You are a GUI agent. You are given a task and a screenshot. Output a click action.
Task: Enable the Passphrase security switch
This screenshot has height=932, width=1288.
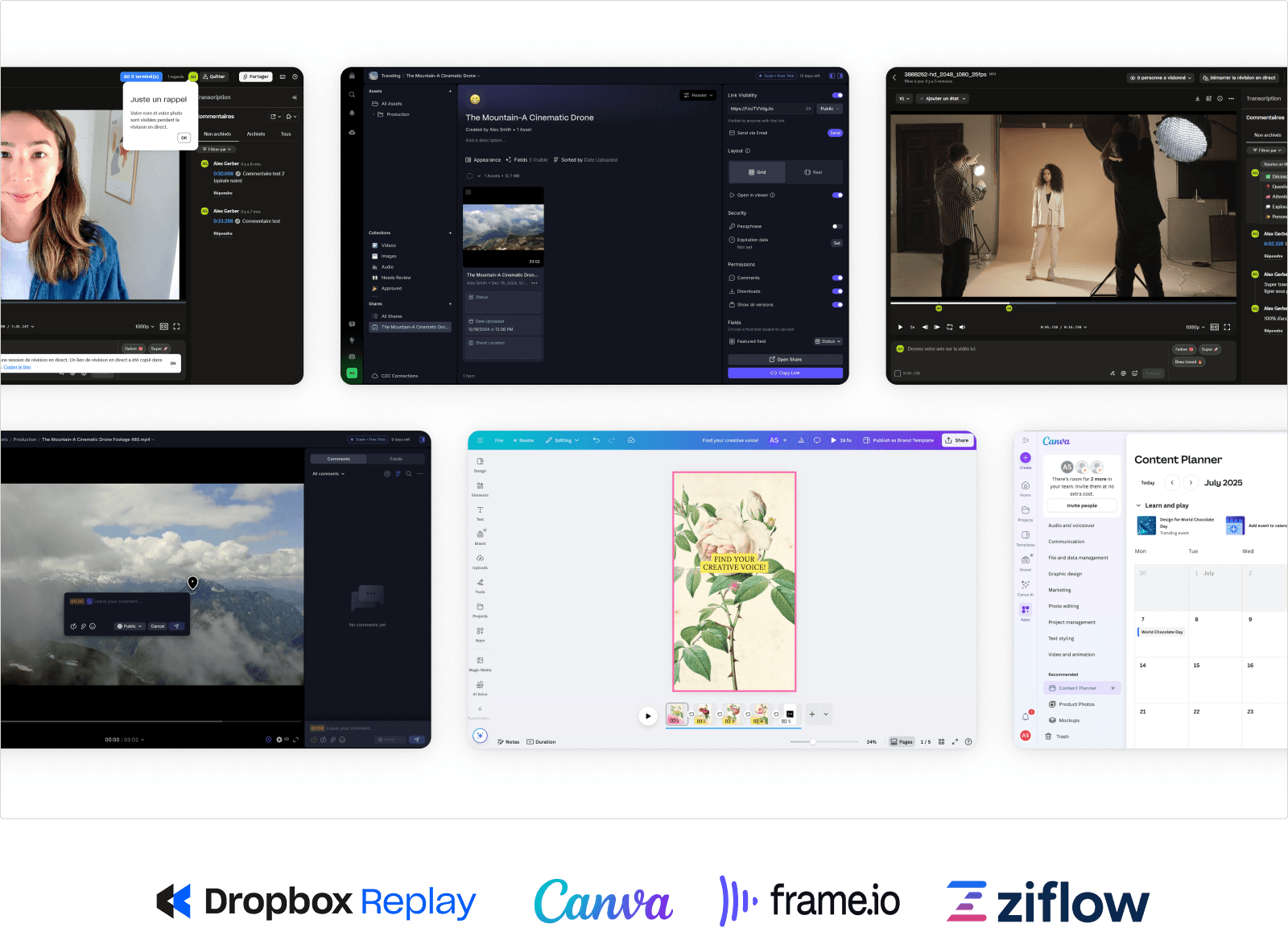pyautogui.click(x=837, y=226)
